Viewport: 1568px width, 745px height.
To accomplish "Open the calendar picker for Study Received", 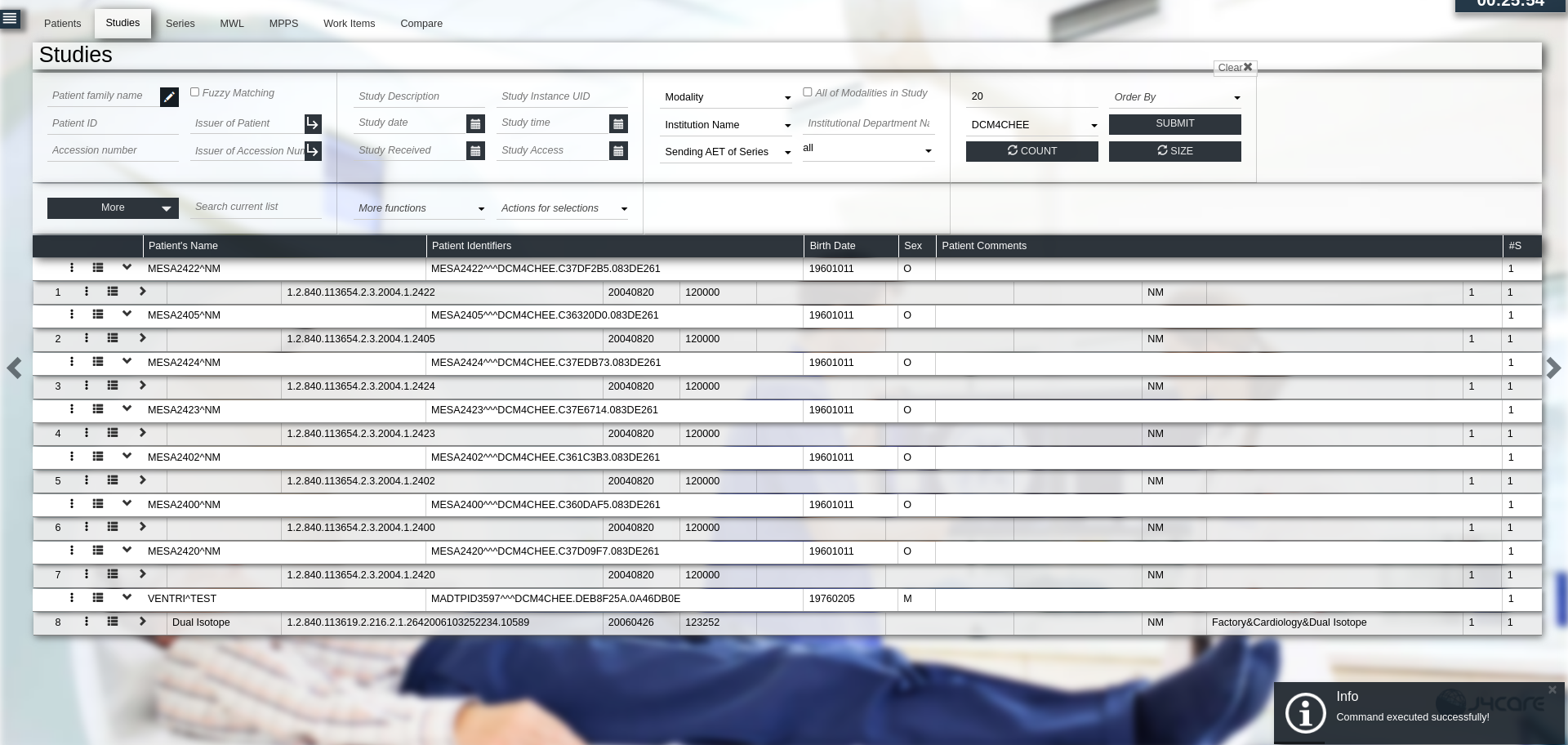I will point(474,150).
